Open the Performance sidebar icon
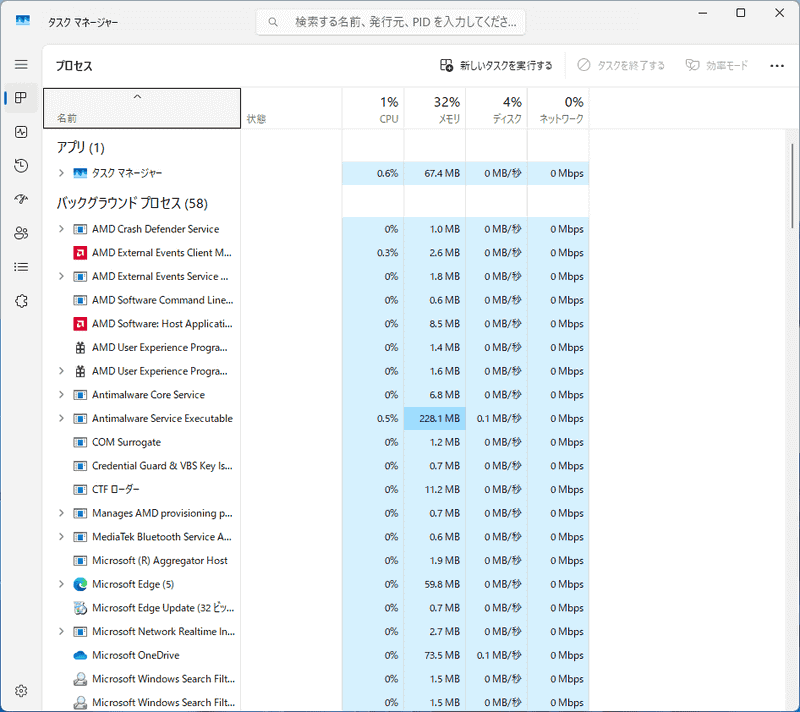 pyautogui.click(x=21, y=132)
